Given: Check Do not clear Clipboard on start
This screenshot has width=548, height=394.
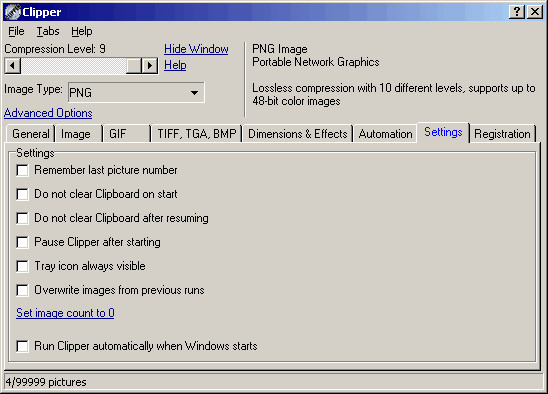Looking at the screenshot, I should (x=22, y=195).
